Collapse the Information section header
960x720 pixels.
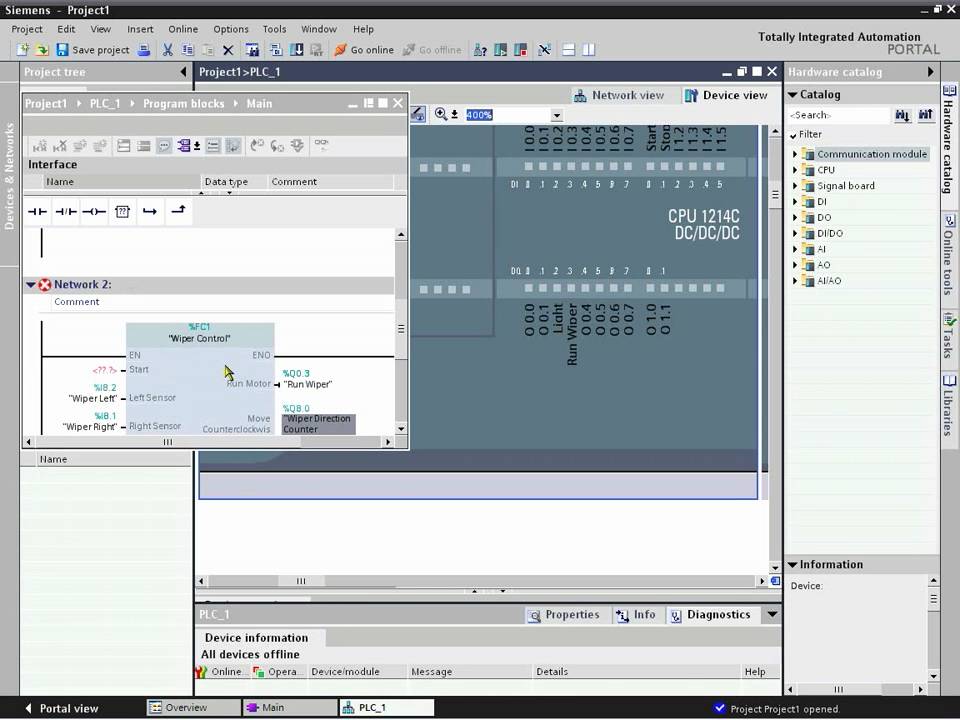[792, 564]
